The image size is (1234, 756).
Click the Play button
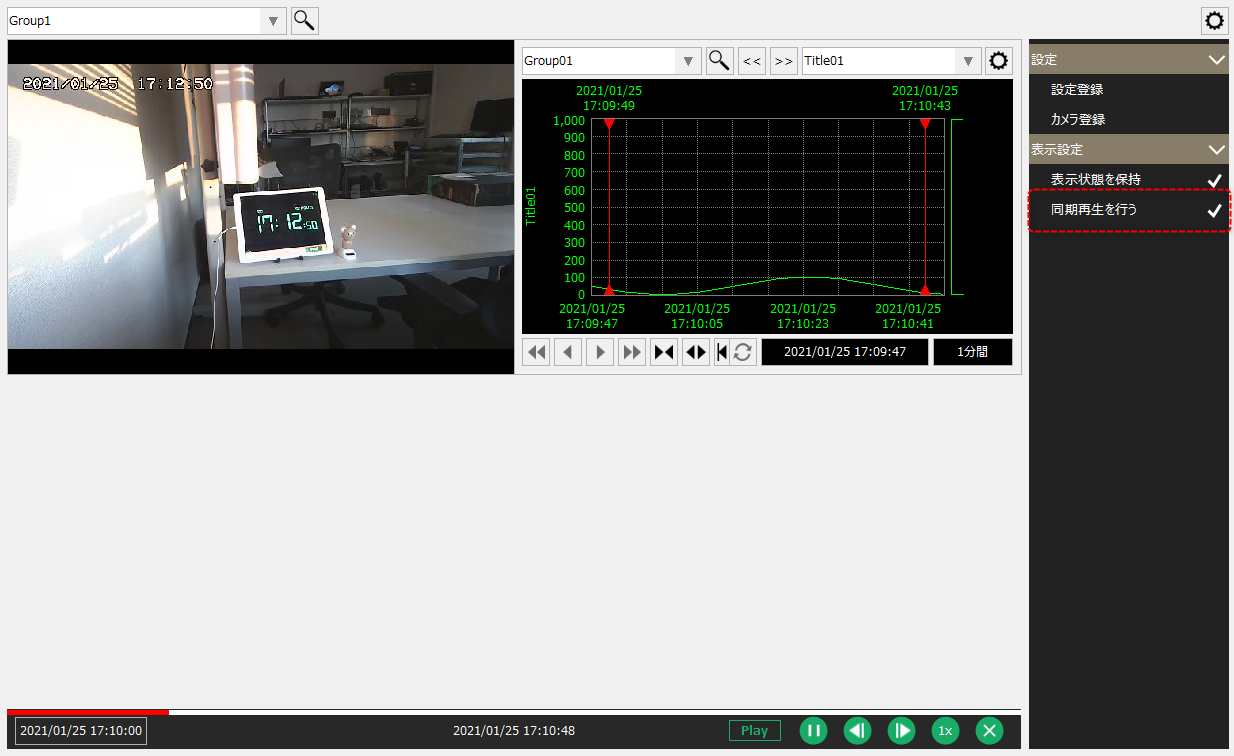click(x=754, y=730)
